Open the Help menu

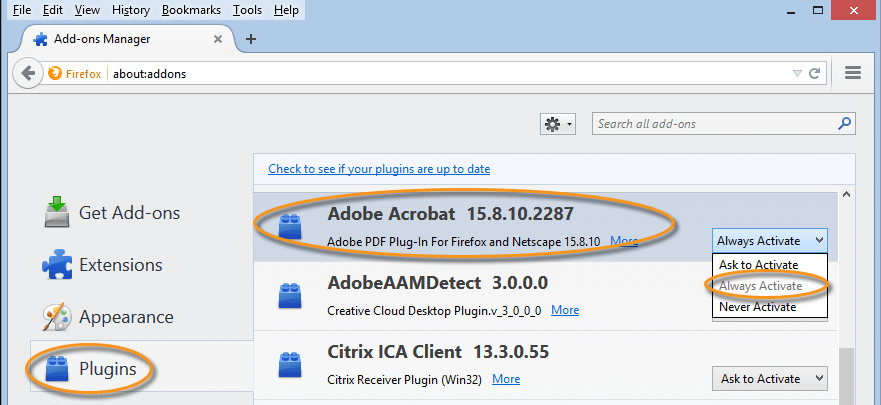[287, 10]
